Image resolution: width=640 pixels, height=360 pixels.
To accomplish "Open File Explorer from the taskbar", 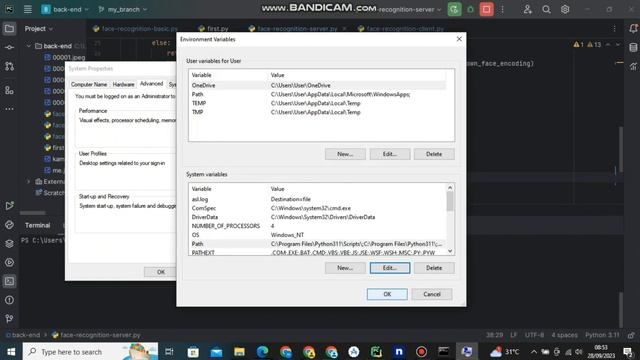I will tap(239, 351).
